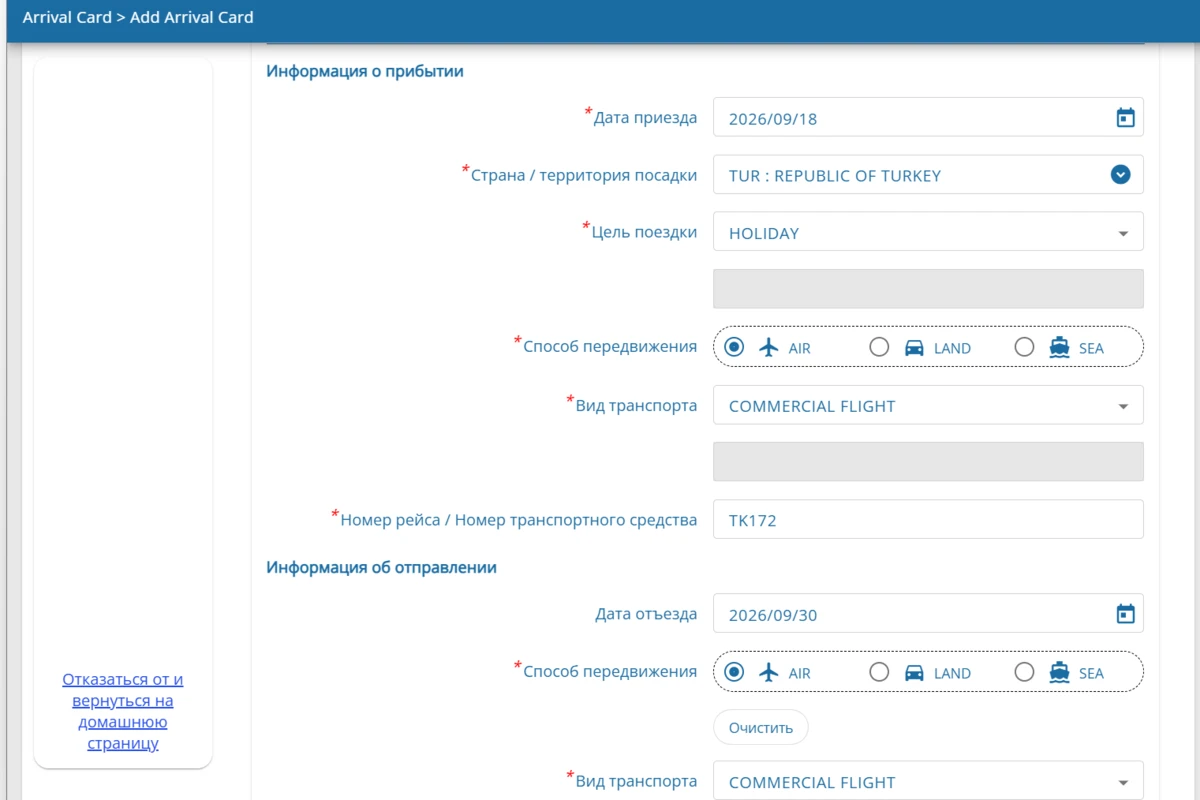Select AIR radio button for arrival
The width and height of the screenshot is (1200, 800).
734,347
